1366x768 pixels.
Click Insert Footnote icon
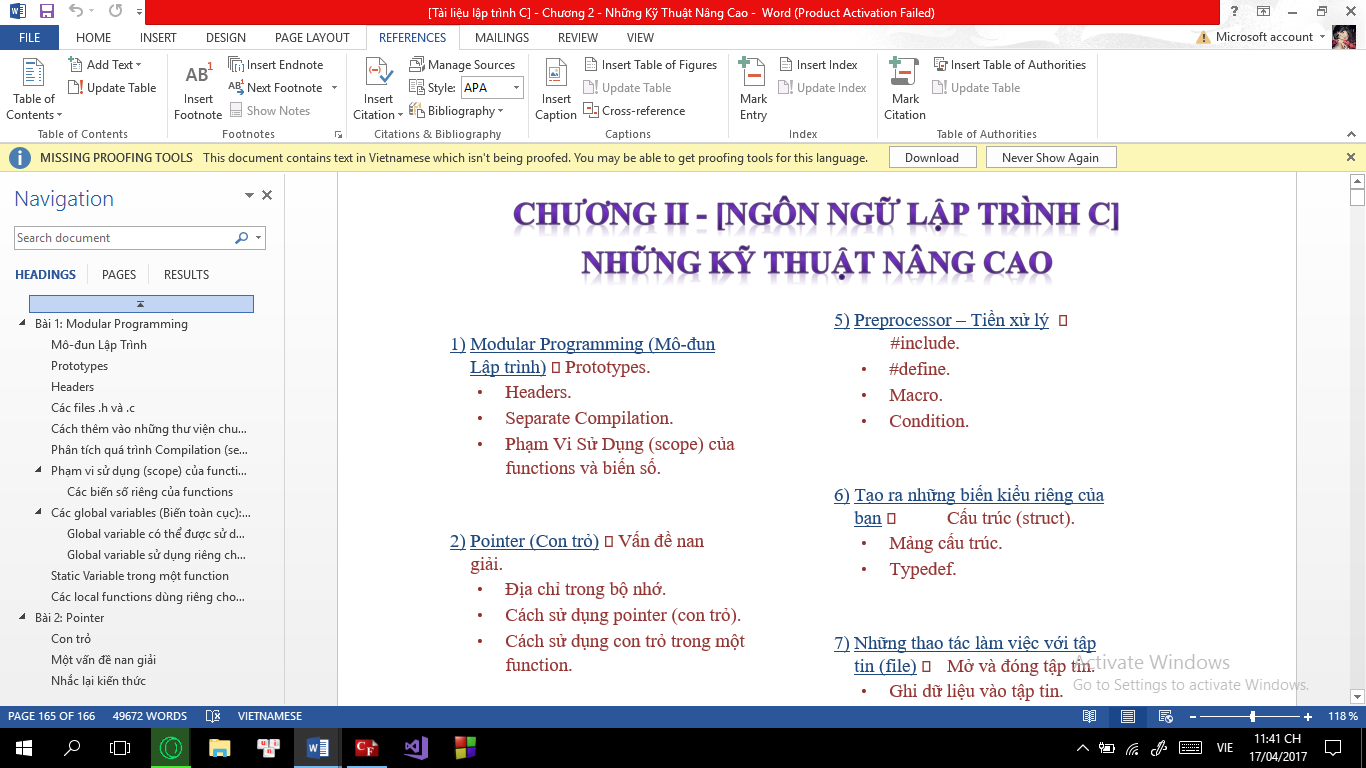click(198, 76)
